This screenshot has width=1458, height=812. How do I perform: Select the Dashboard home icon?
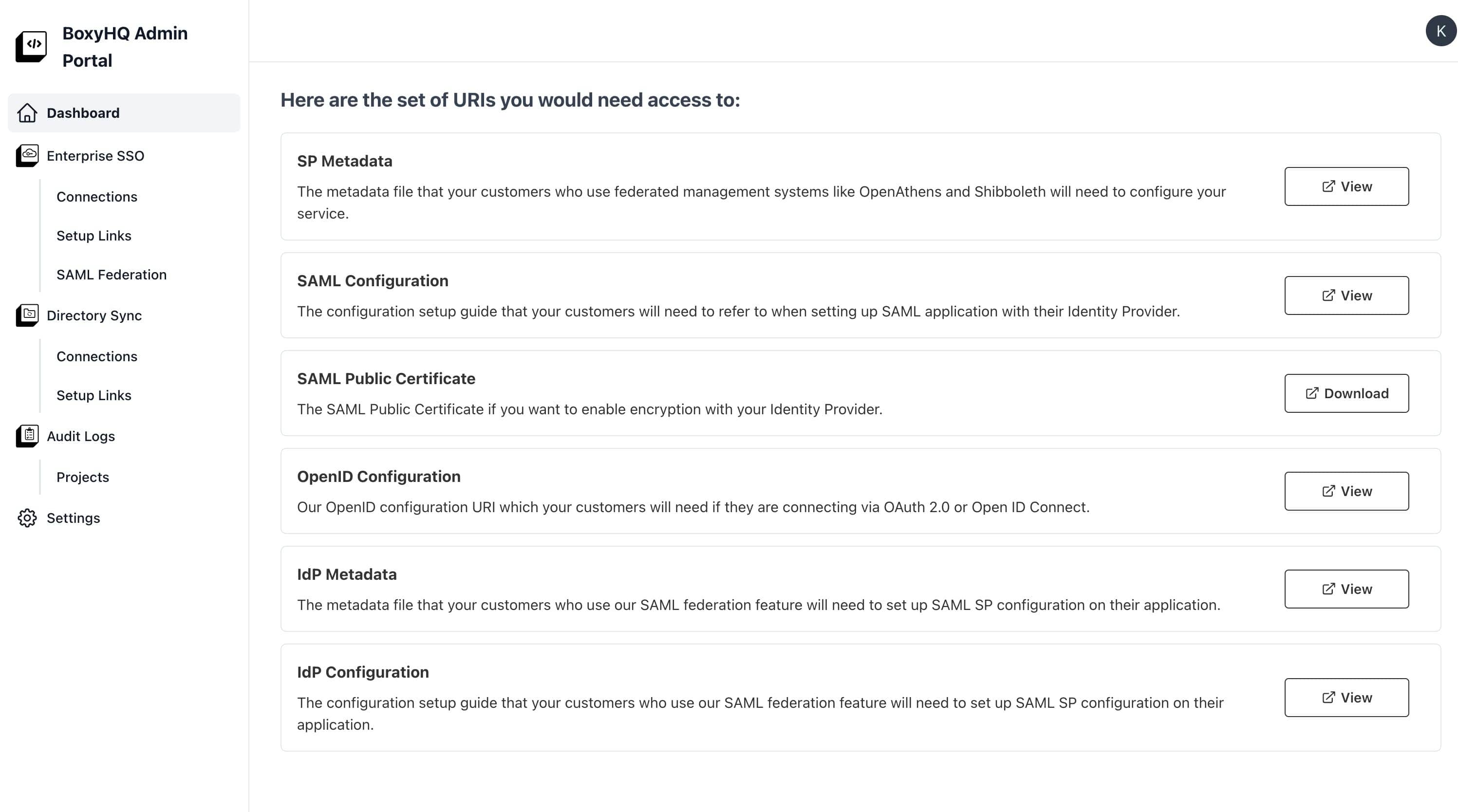click(27, 112)
